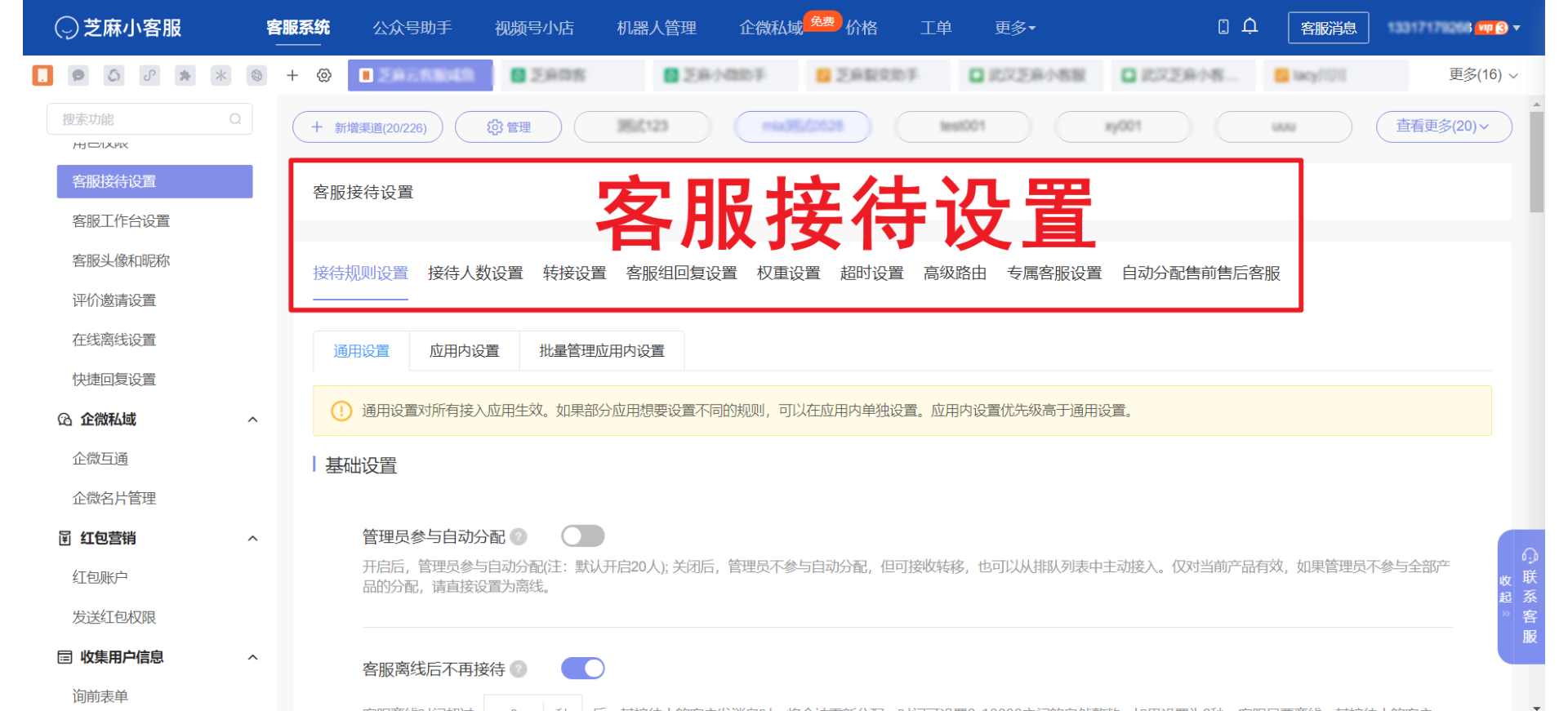This screenshot has width=1568, height=711.
Task: Click help icon beside 客服离线后不再接待
Action: tap(519, 669)
